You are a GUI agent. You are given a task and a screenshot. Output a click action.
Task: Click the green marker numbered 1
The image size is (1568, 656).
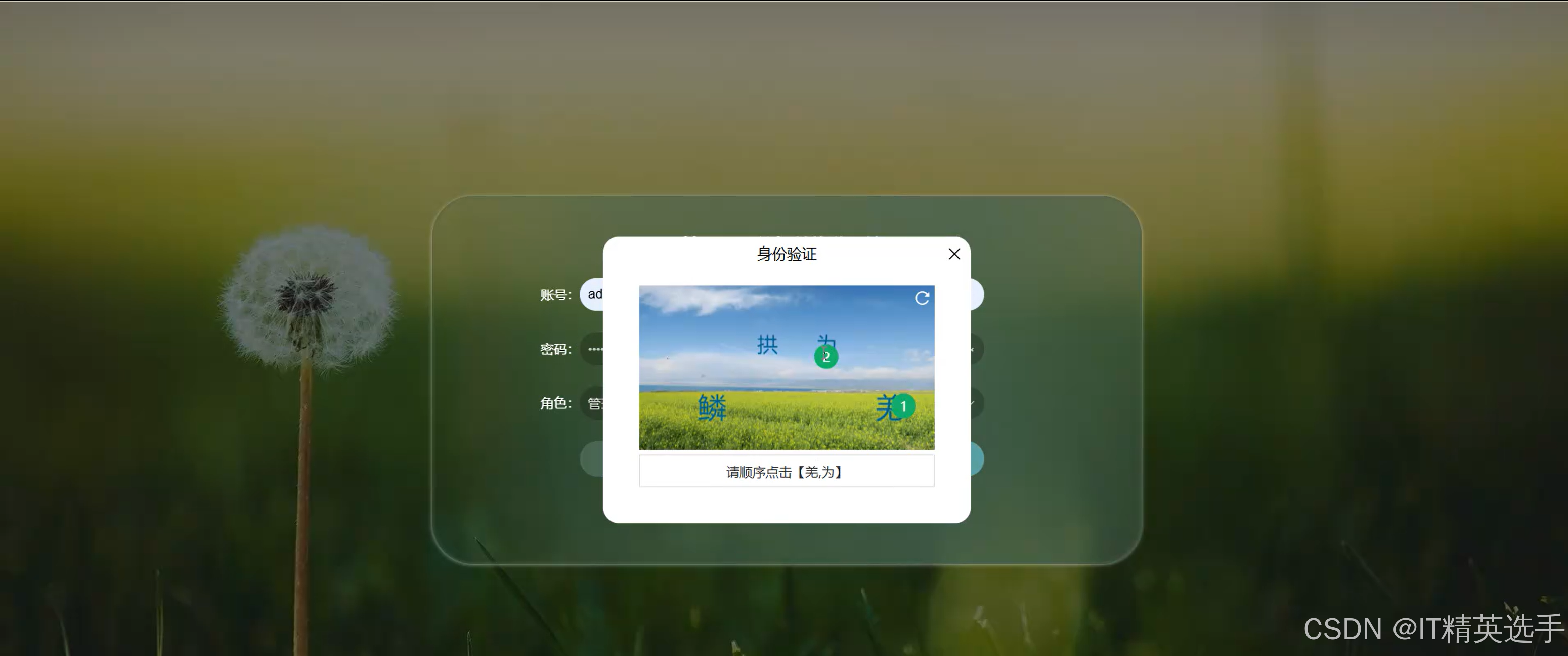[905, 405]
